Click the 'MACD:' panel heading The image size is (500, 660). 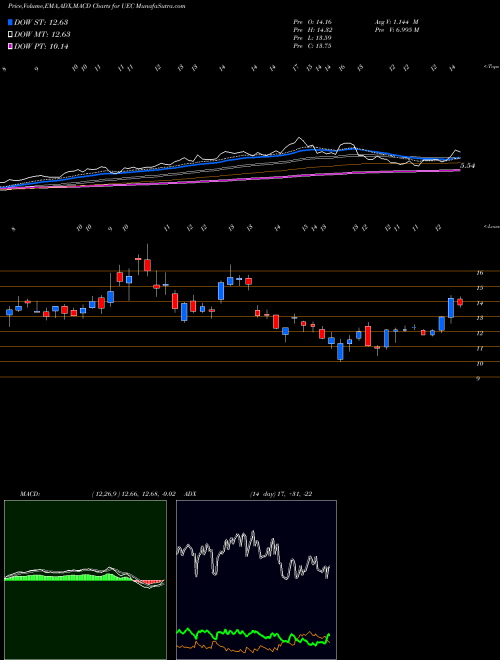point(30,494)
